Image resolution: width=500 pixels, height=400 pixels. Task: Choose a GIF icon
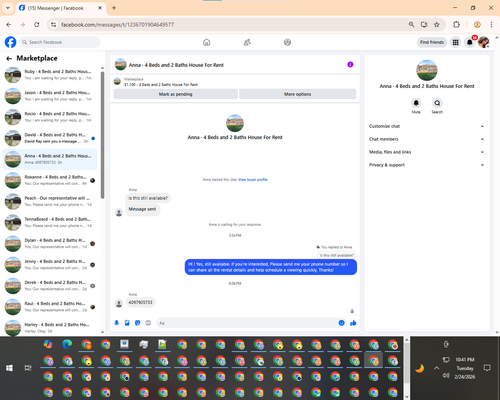(148, 323)
